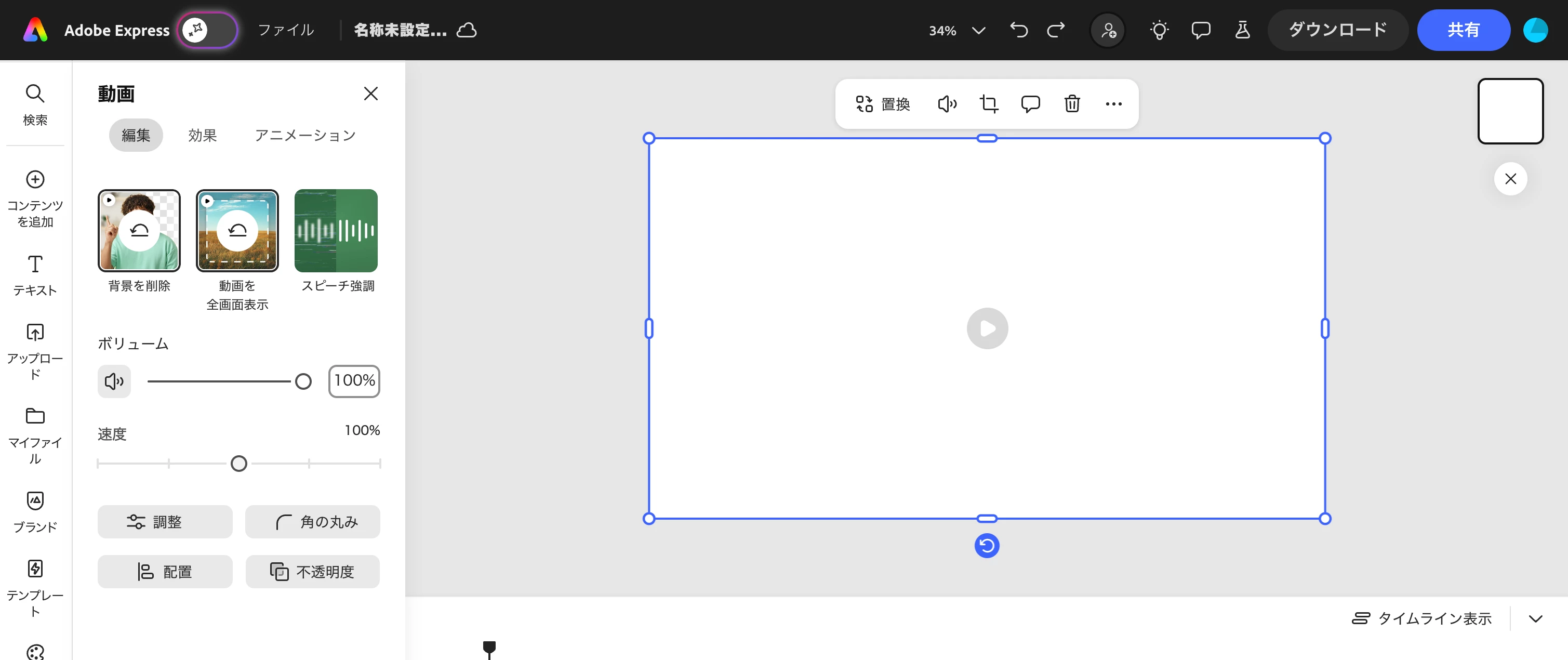The height and width of the screenshot is (660, 1568).
Task: Open the 角の丸み corner radius button
Action: pyautogui.click(x=313, y=522)
